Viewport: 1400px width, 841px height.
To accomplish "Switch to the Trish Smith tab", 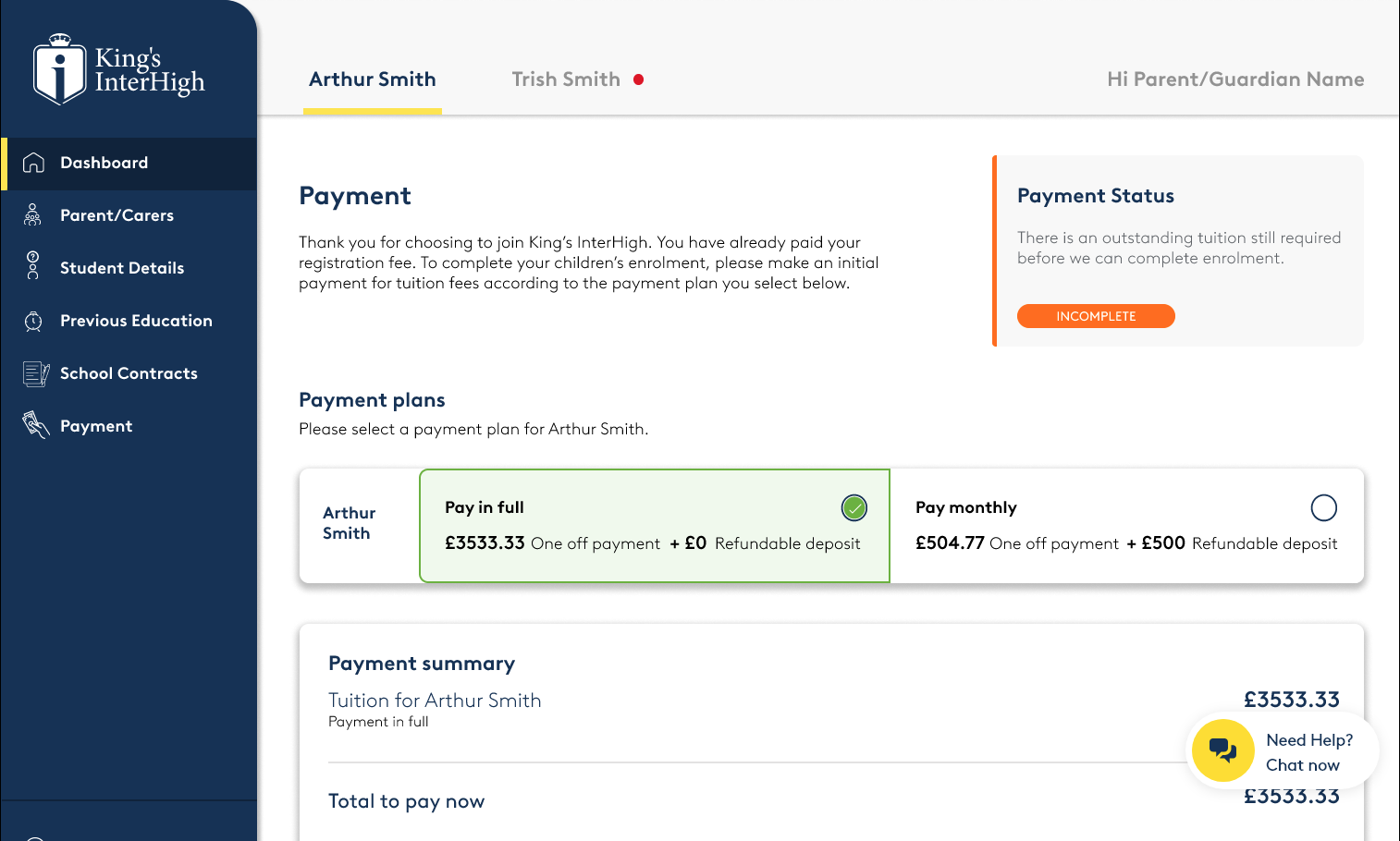I will pos(566,79).
